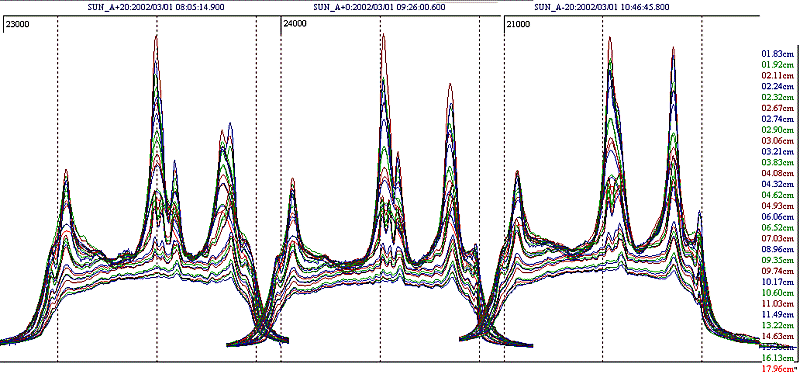Select the 16.13cm legend entry
Screen dimensions: 800x374
pyautogui.click(x=778, y=357)
